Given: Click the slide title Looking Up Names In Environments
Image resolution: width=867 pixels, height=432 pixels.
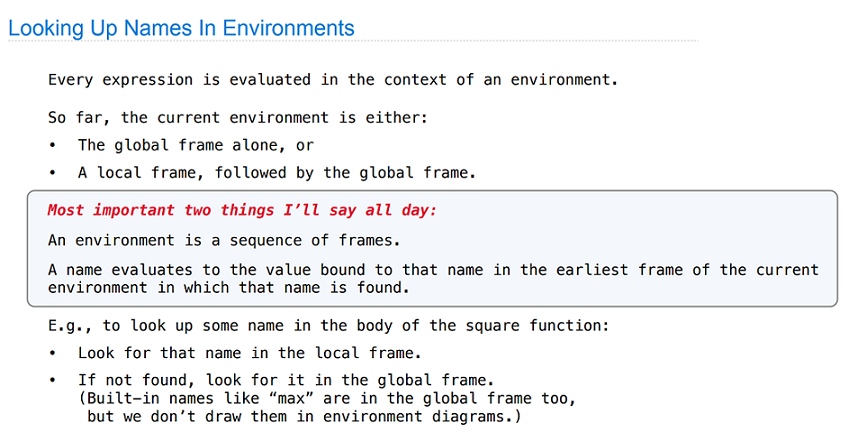Looking at the screenshot, I should tap(181, 28).
